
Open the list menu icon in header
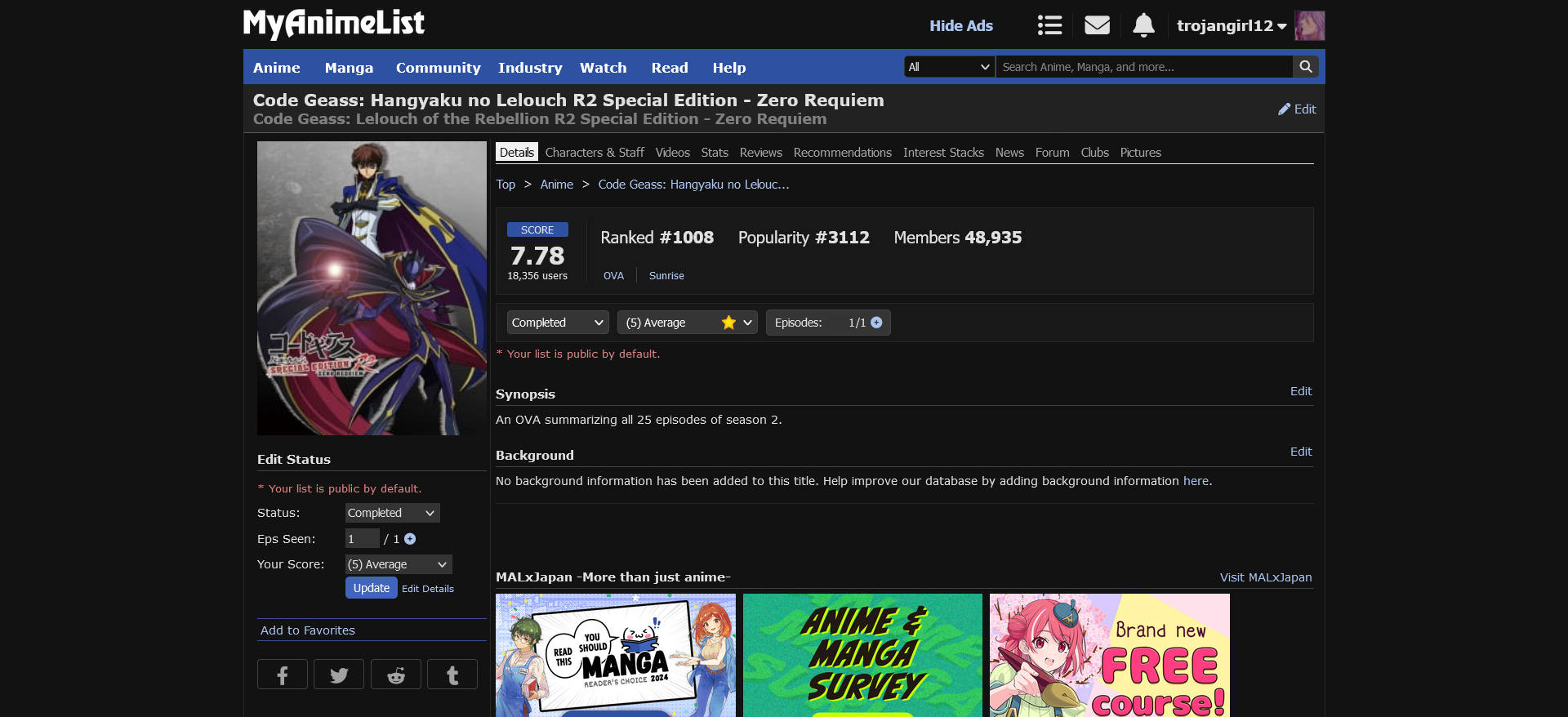click(1049, 25)
